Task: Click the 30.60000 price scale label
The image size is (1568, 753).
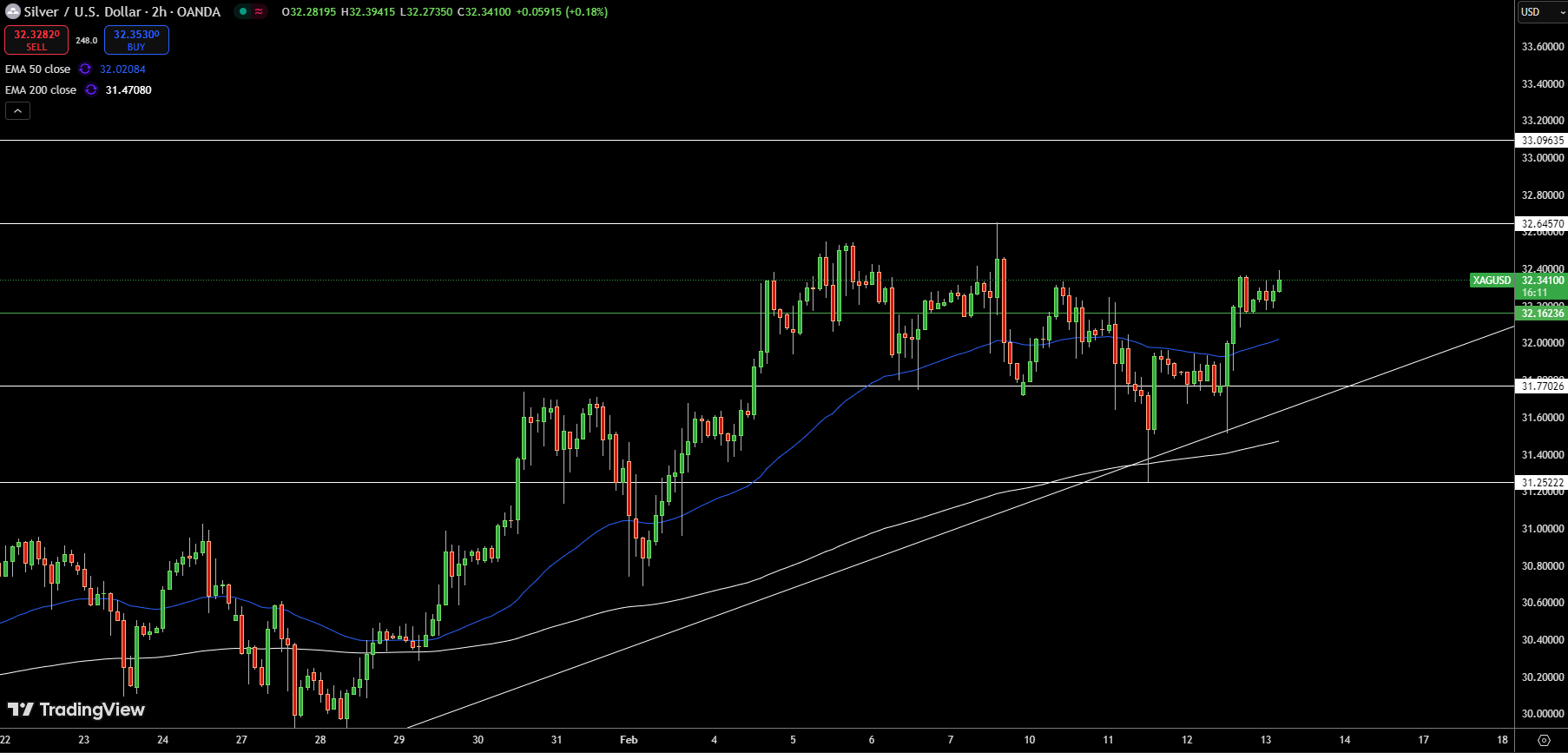Action: click(1543, 602)
